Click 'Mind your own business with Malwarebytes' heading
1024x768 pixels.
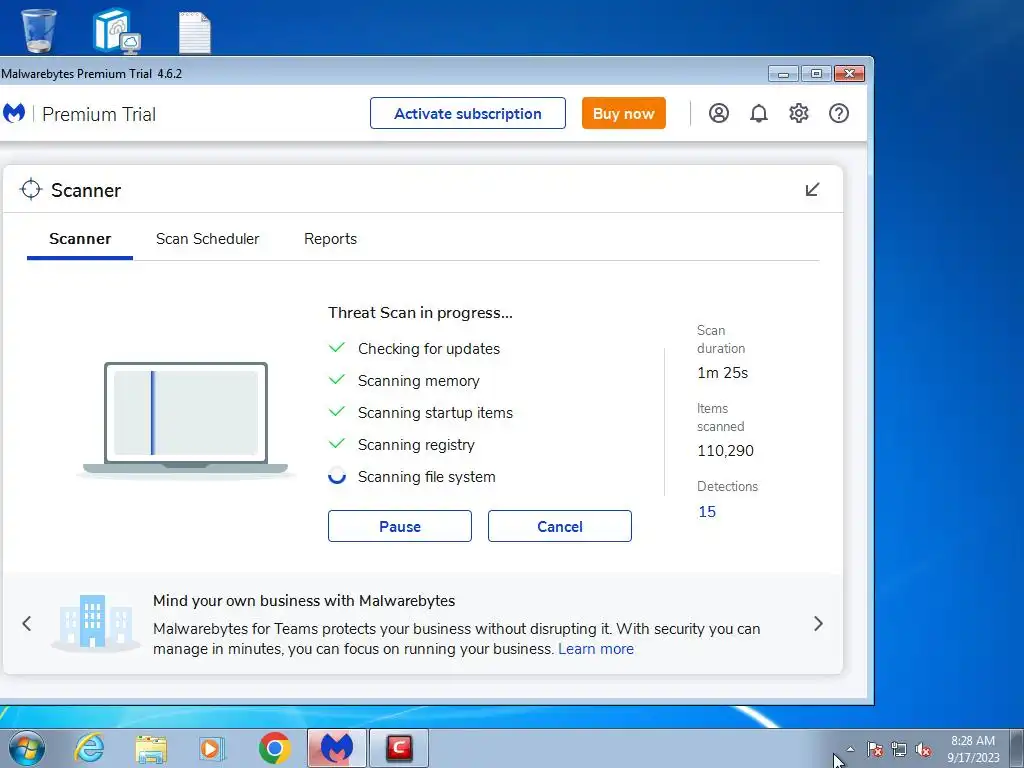(x=304, y=601)
